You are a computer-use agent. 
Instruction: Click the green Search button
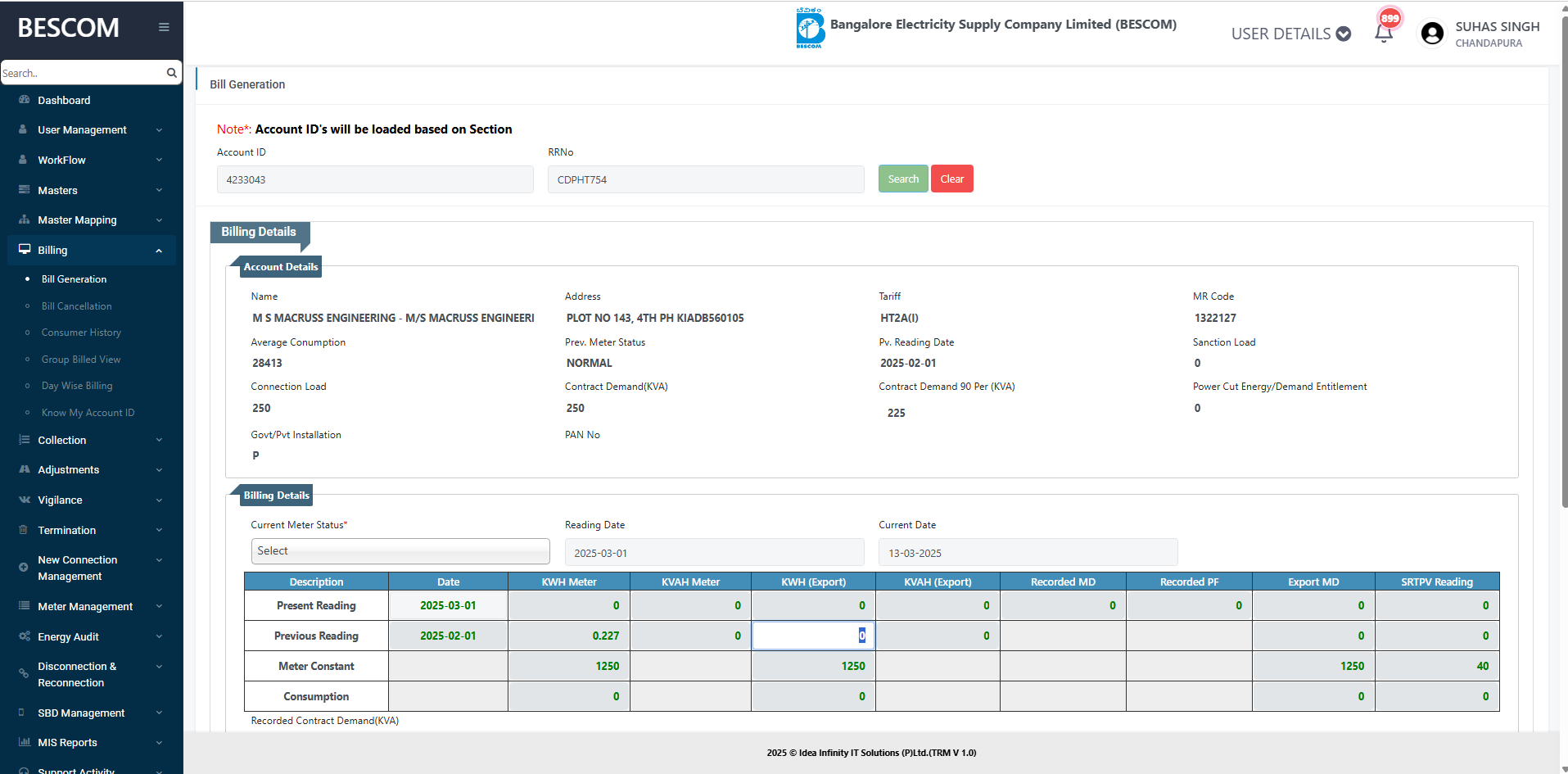[903, 179]
